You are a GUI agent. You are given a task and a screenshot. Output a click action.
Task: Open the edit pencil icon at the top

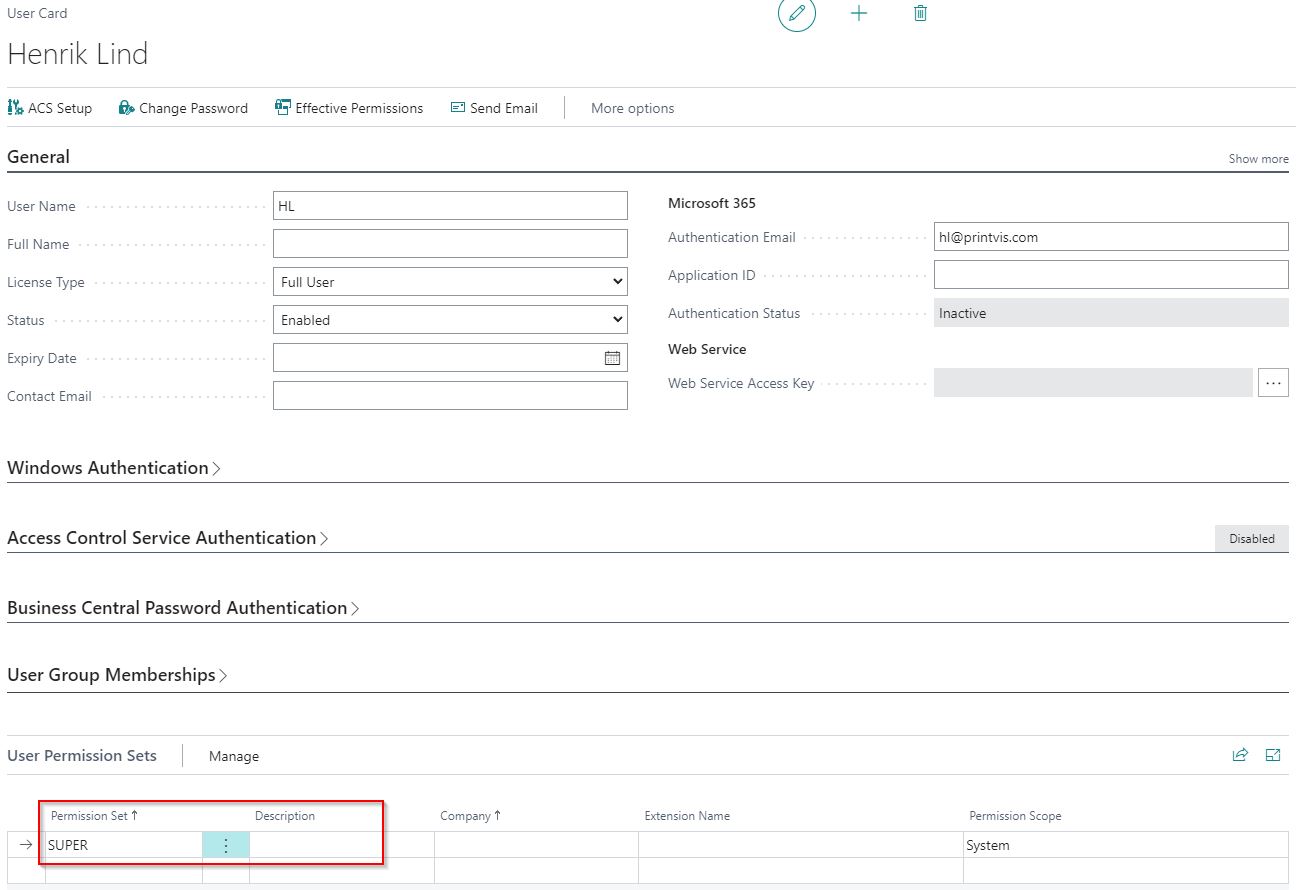pyautogui.click(x=796, y=14)
